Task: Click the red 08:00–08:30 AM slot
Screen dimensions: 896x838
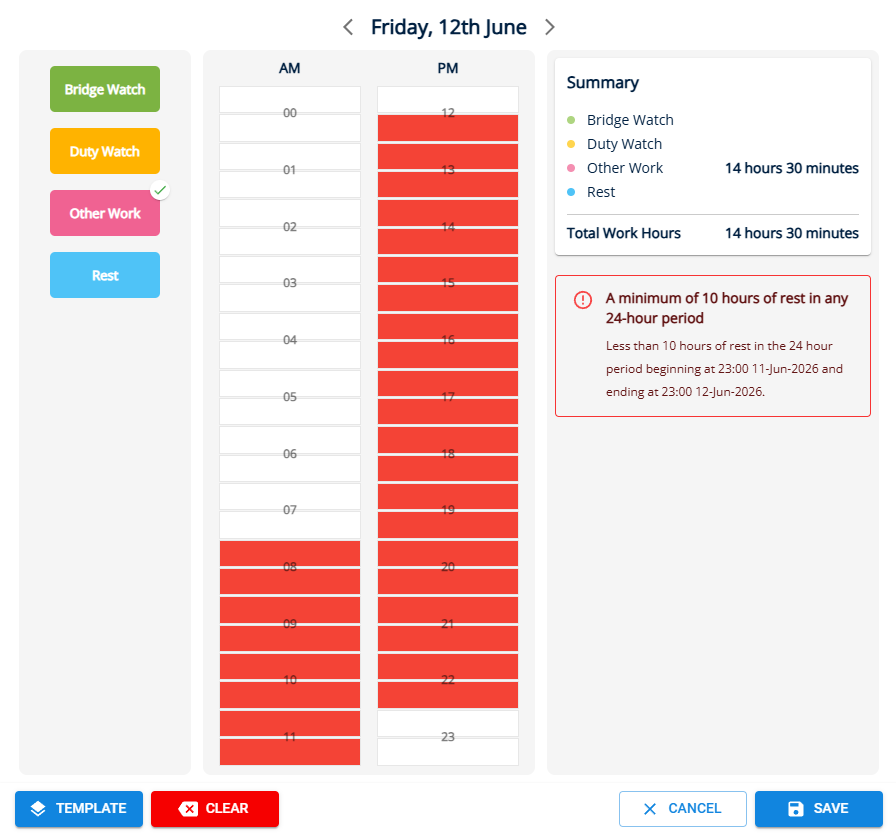Action: 290,553
